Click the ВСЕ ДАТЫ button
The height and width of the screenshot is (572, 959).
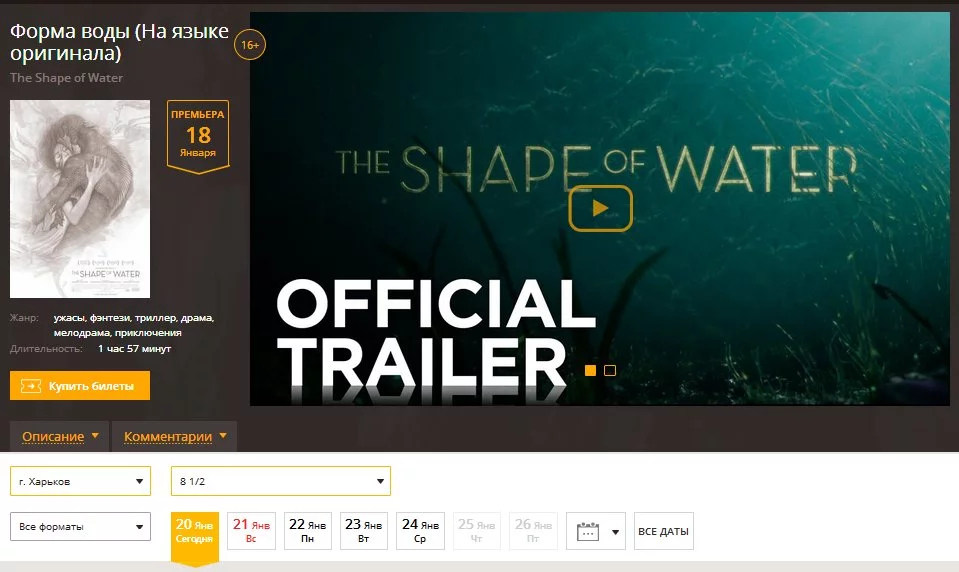coord(664,531)
